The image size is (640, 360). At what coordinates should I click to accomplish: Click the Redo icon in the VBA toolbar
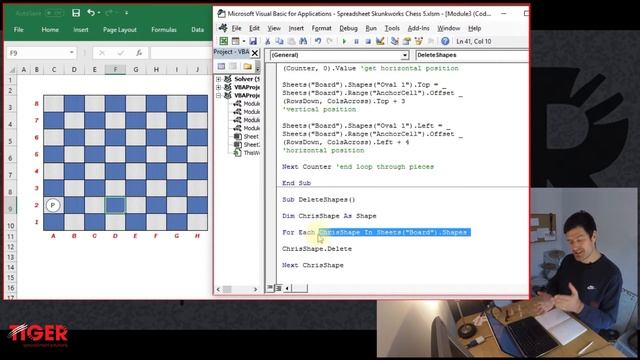[x=329, y=41]
